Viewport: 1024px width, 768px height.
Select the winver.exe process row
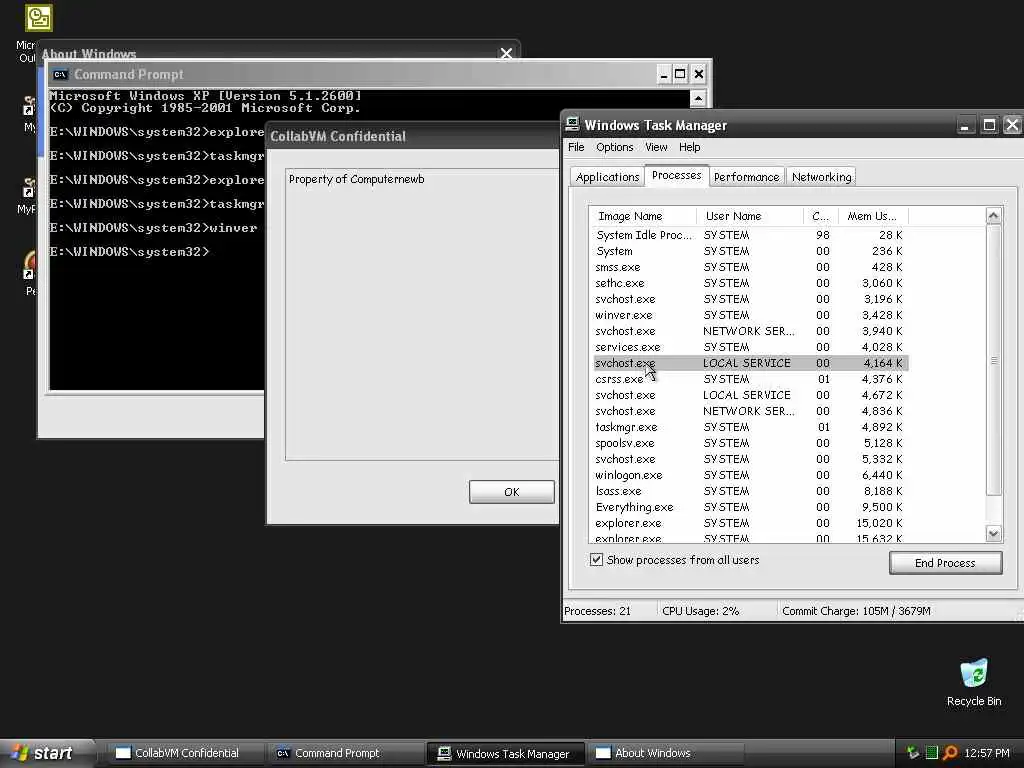[x=749, y=315]
